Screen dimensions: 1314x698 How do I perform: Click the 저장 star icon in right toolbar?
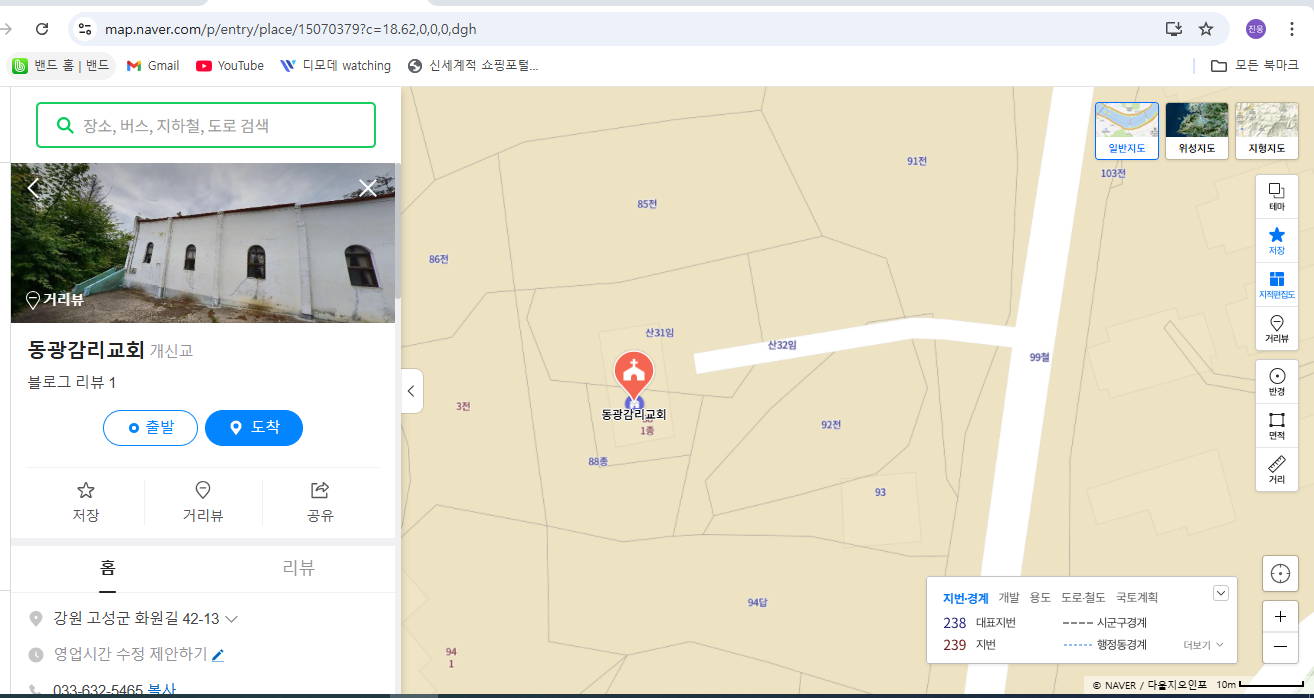[x=1276, y=240]
